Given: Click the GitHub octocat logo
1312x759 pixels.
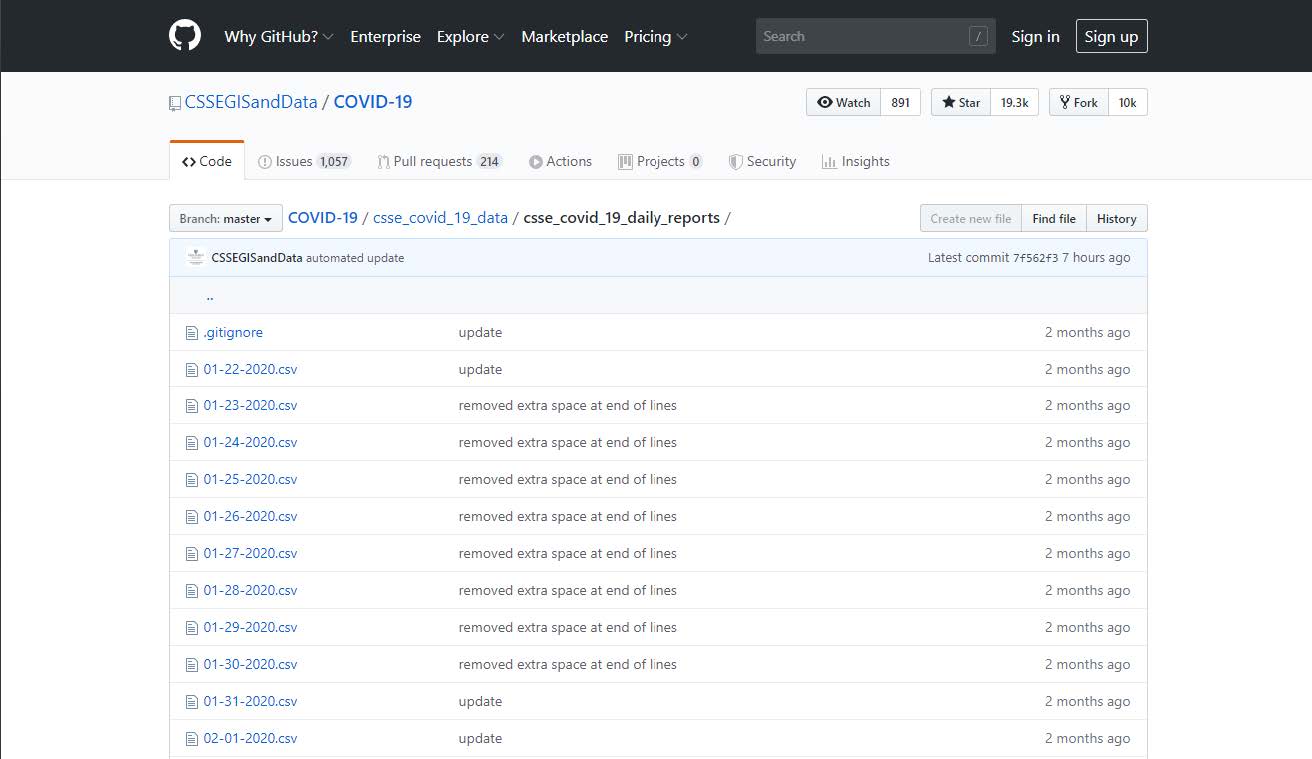Looking at the screenshot, I should pos(185,36).
